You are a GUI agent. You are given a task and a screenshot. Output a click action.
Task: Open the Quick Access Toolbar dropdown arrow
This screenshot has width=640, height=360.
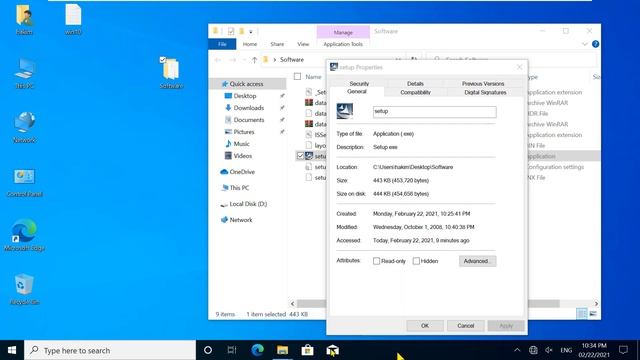[x=251, y=31]
